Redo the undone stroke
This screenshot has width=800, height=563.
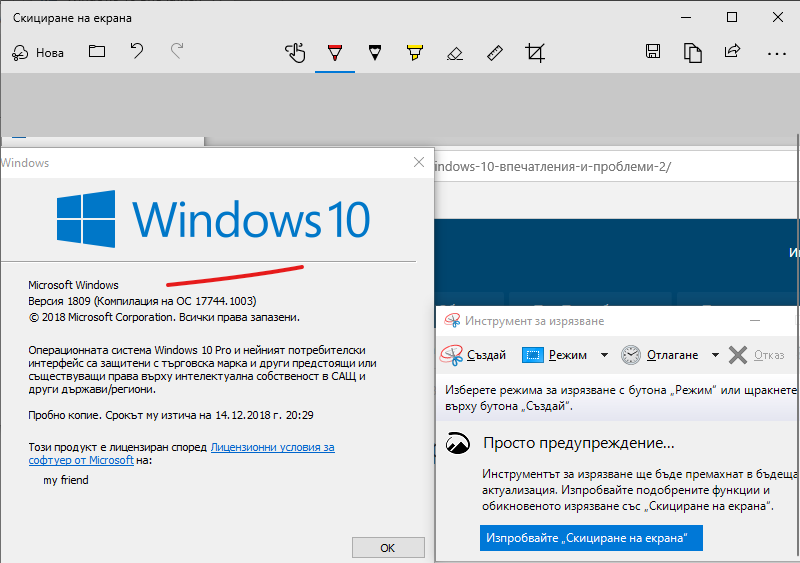click(177, 52)
